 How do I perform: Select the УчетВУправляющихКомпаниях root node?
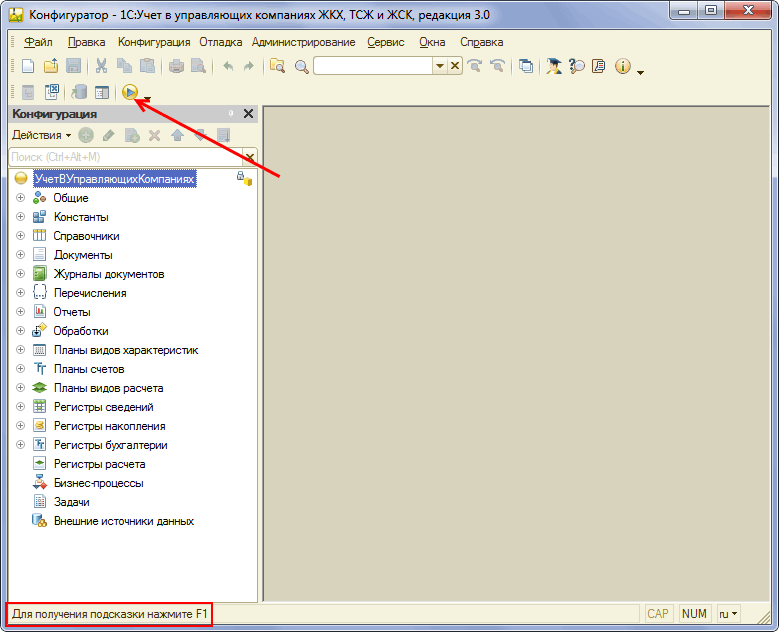pyautogui.click(x=114, y=179)
